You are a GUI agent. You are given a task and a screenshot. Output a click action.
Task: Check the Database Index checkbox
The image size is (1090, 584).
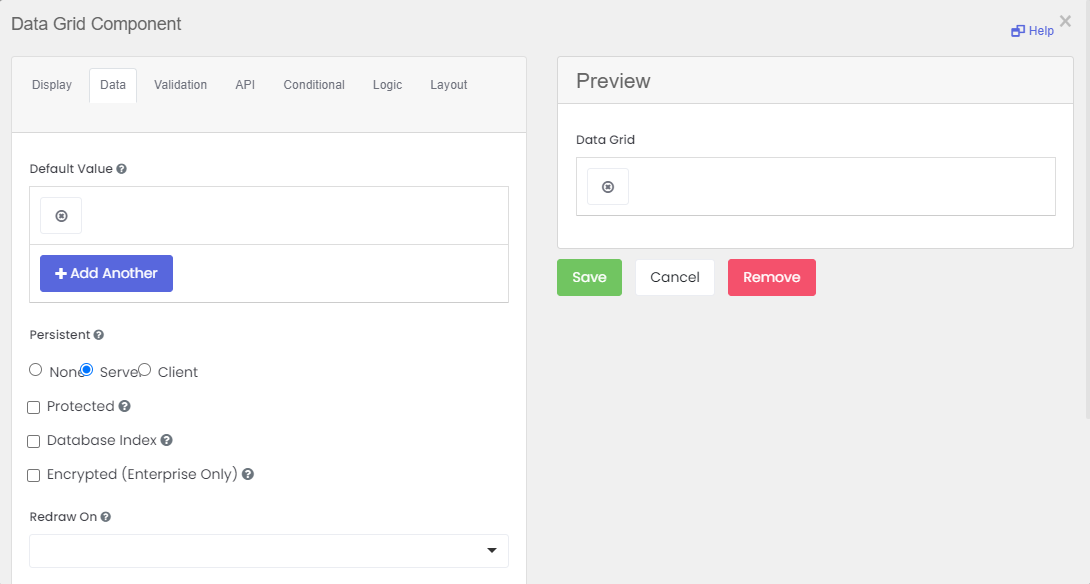pyautogui.click(x=34, y=441)
